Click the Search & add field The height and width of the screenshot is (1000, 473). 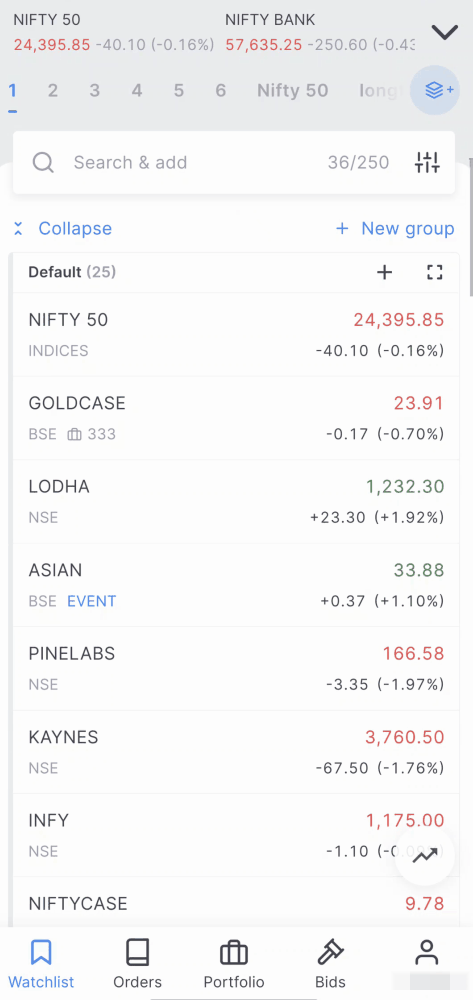234,163
